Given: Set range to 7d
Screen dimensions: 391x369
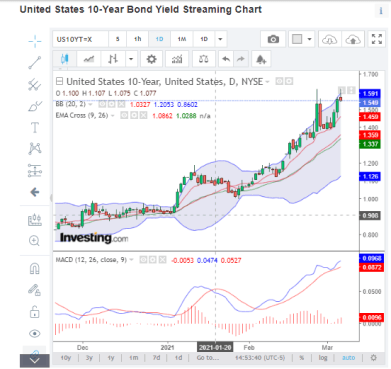Looking at the screenshot, I should pos(156,358).
